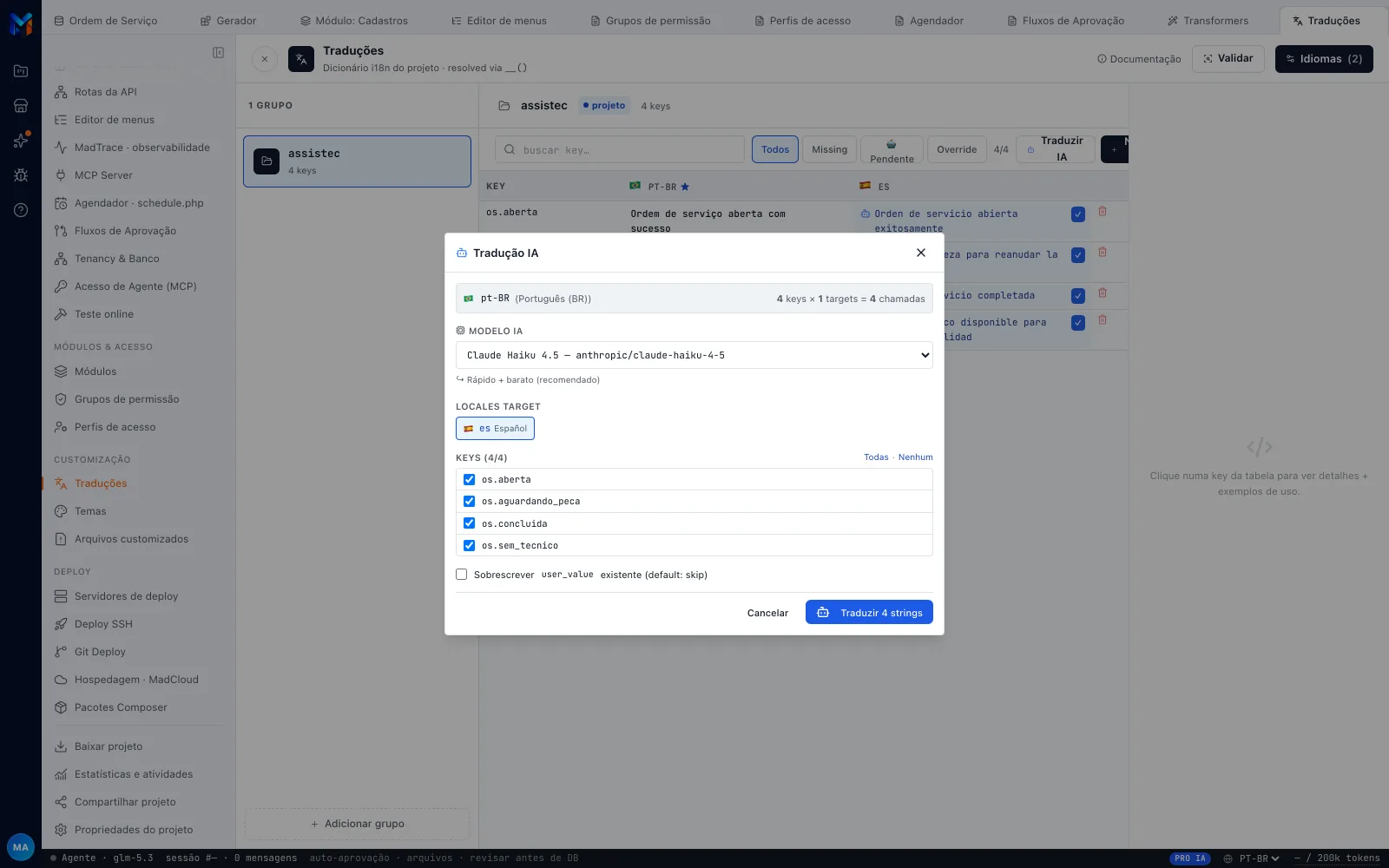Toggle the es Español target locale chip
Screen dimensions: 1389x868
pyautogui.click(x=495, y=429)
